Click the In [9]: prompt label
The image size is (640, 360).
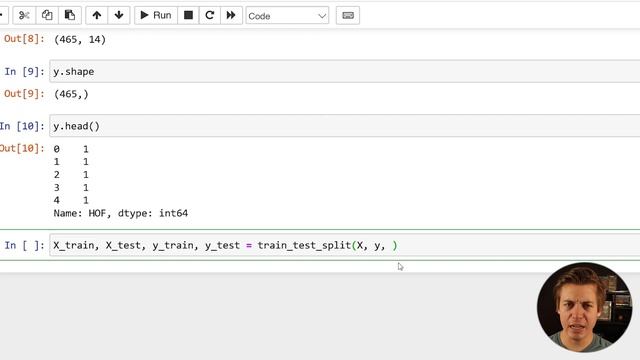pyautogui.click(x=24, y=71)
